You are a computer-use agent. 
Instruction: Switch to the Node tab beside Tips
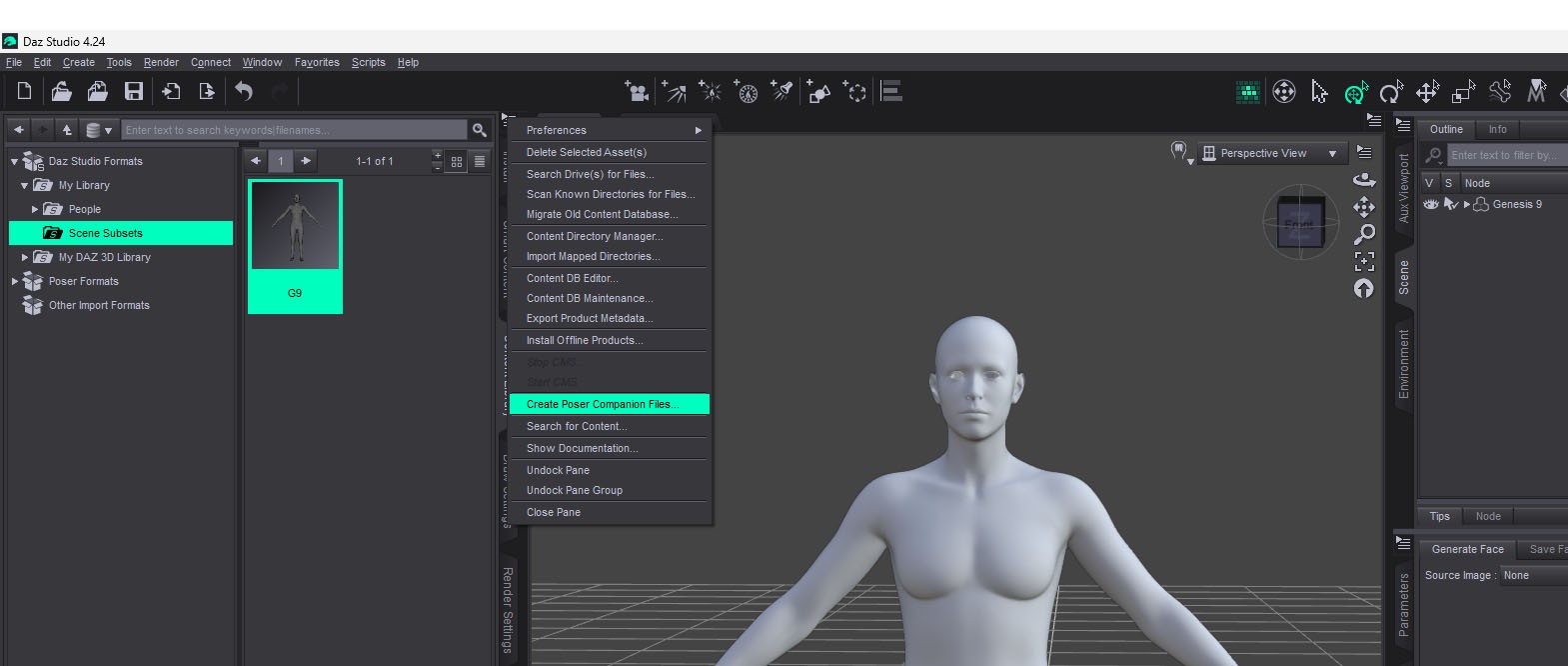point(1488,516)
